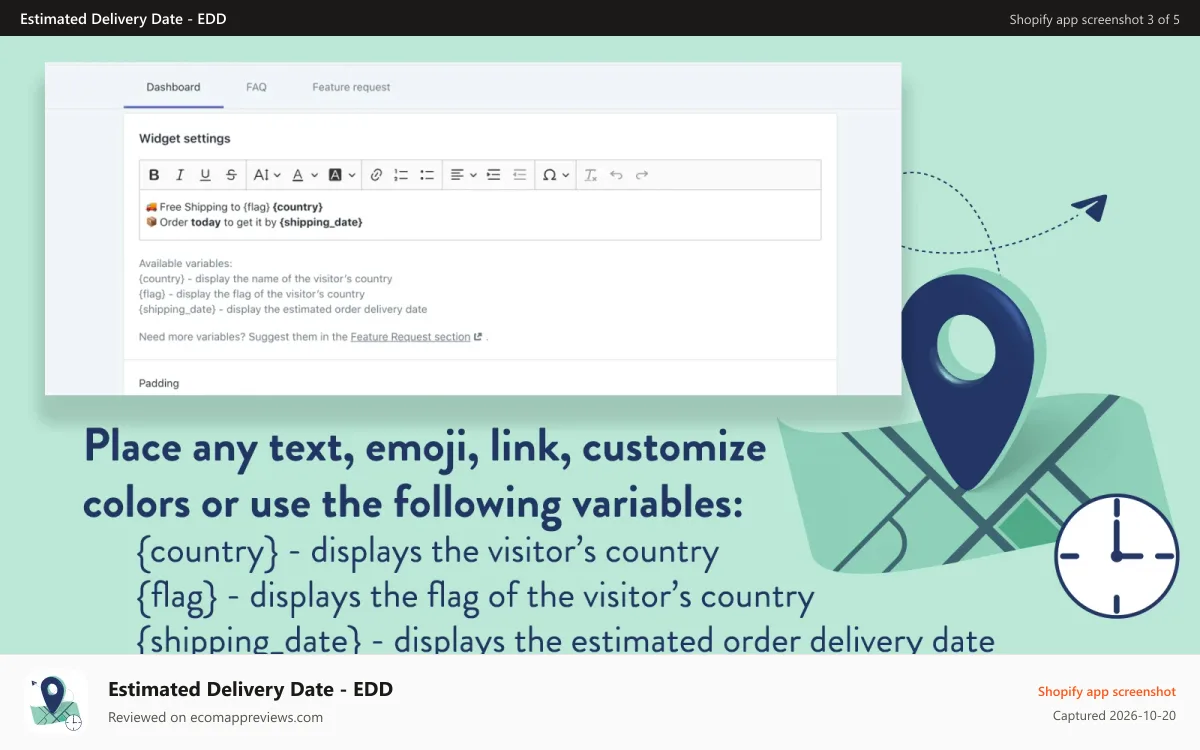Click the '{flag} - display the flag' line
1200x750 pixels.
pyautogui.click(x=252, y=294)
